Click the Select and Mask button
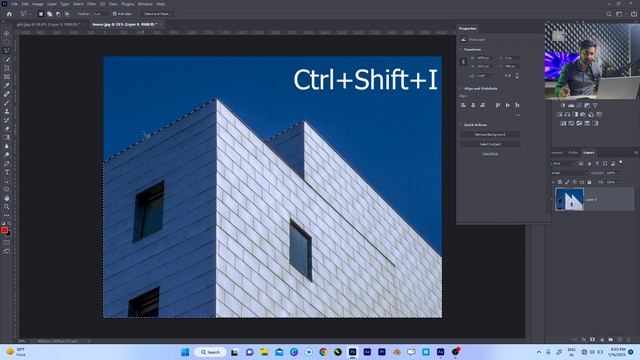640x360 pixels. (x=157, y=14)
